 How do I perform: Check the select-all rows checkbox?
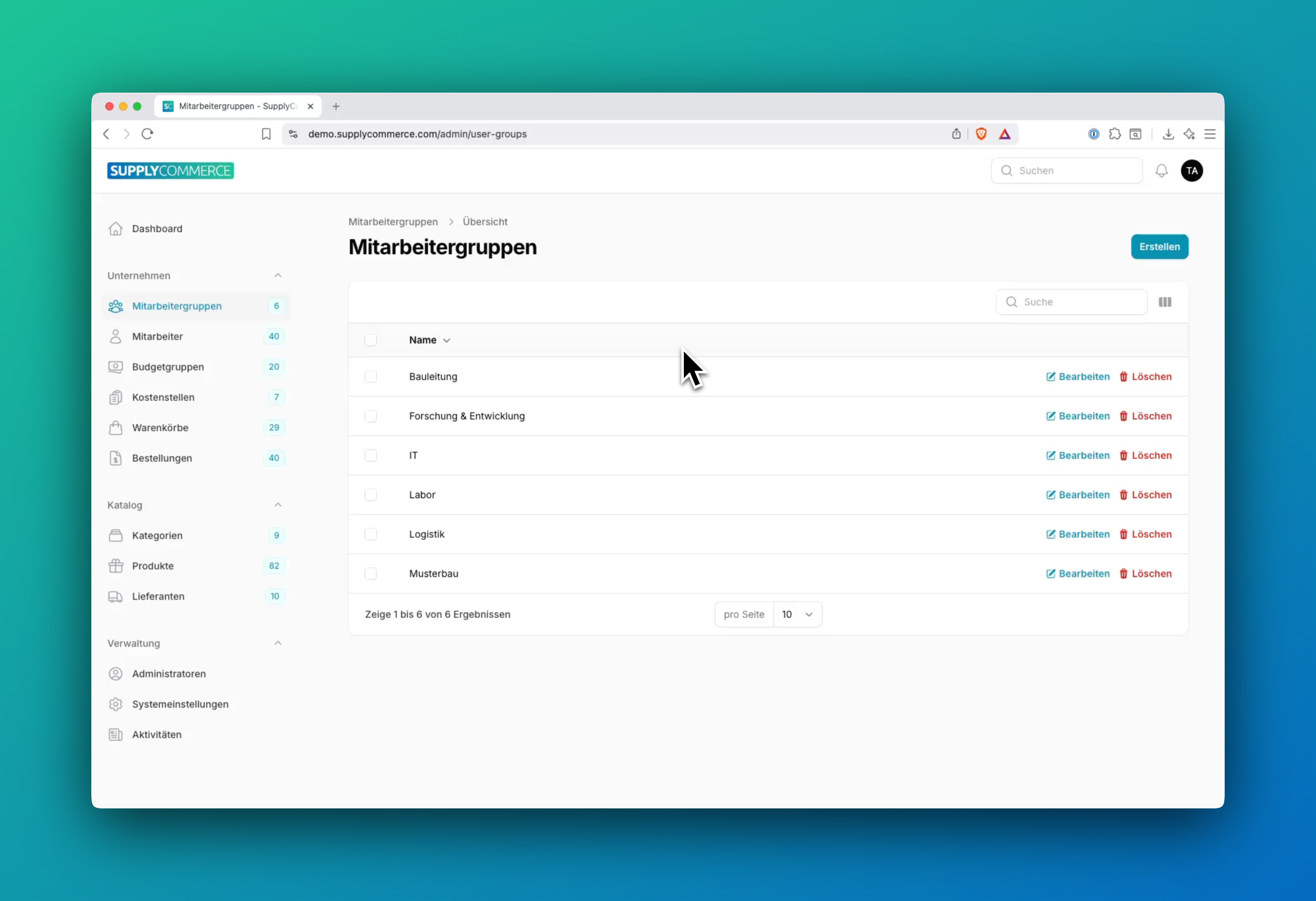[x=370, y=340]
